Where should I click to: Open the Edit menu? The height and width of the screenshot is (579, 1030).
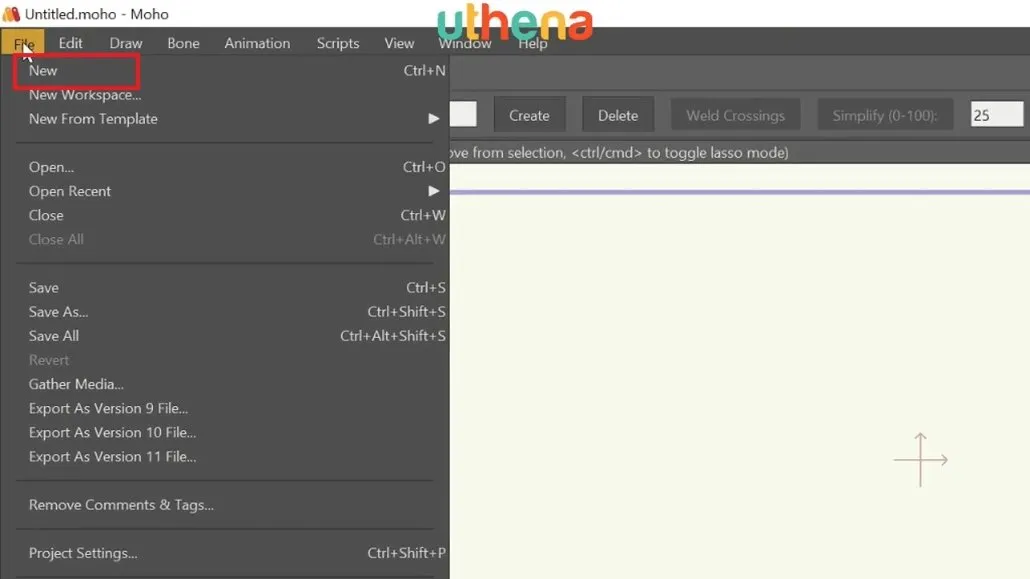coord(70,43)
